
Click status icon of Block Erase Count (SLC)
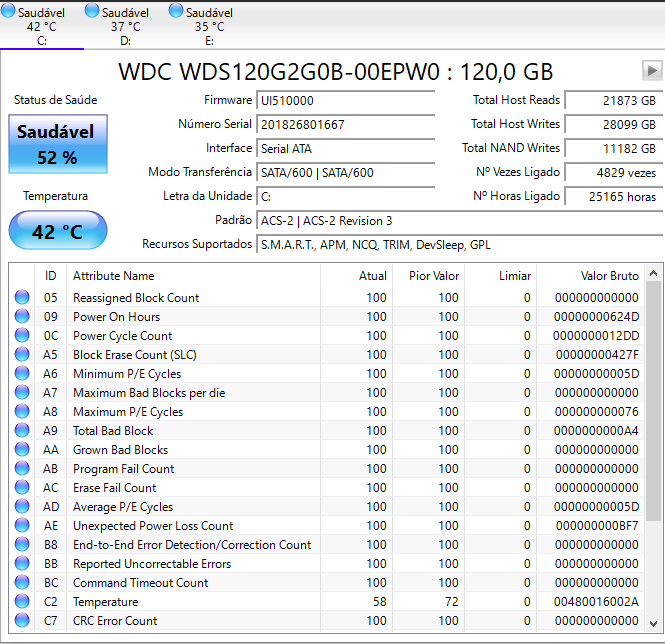pos(22,354)
